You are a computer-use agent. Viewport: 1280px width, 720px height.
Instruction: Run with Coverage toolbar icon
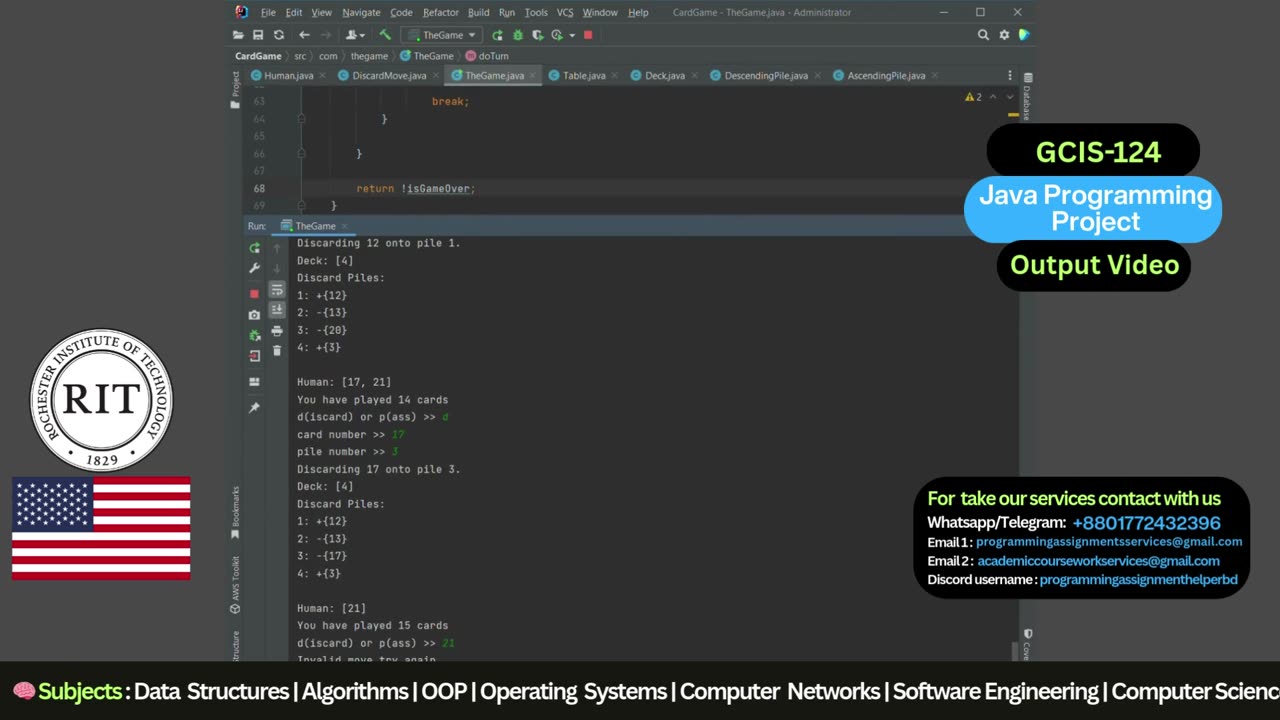[537, 35]
